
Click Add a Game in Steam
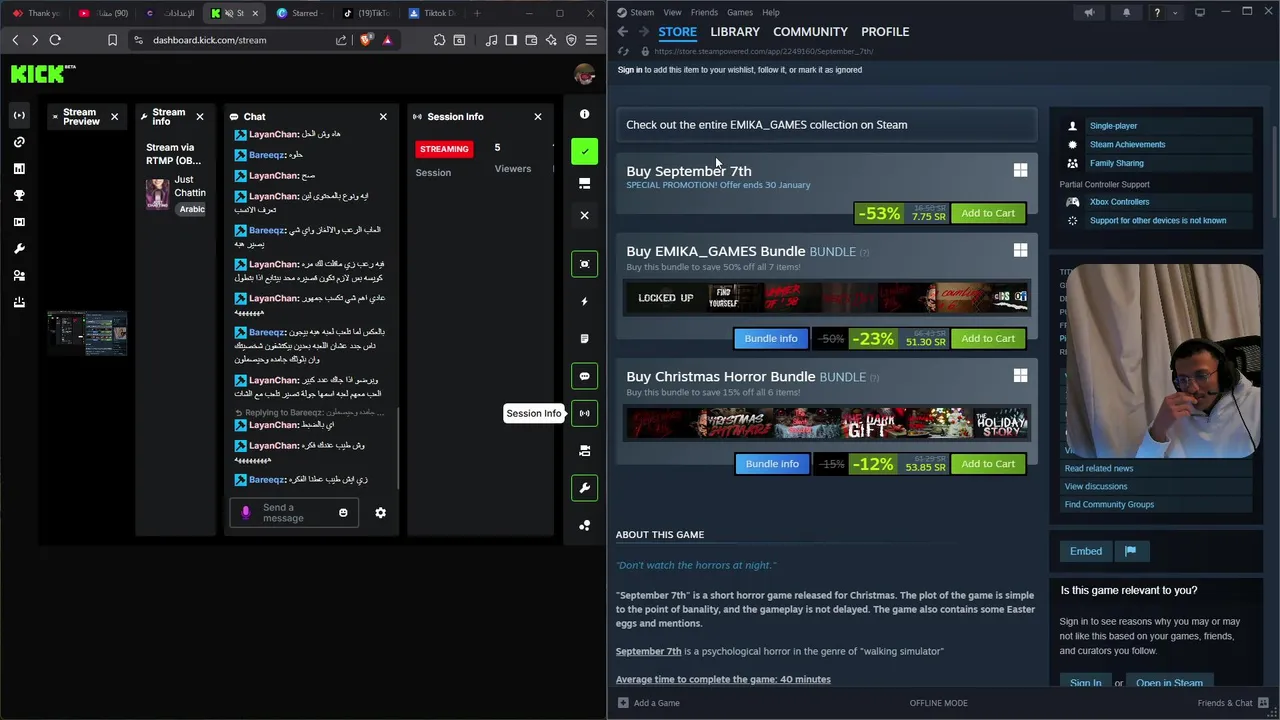click(x=648, y=703)
